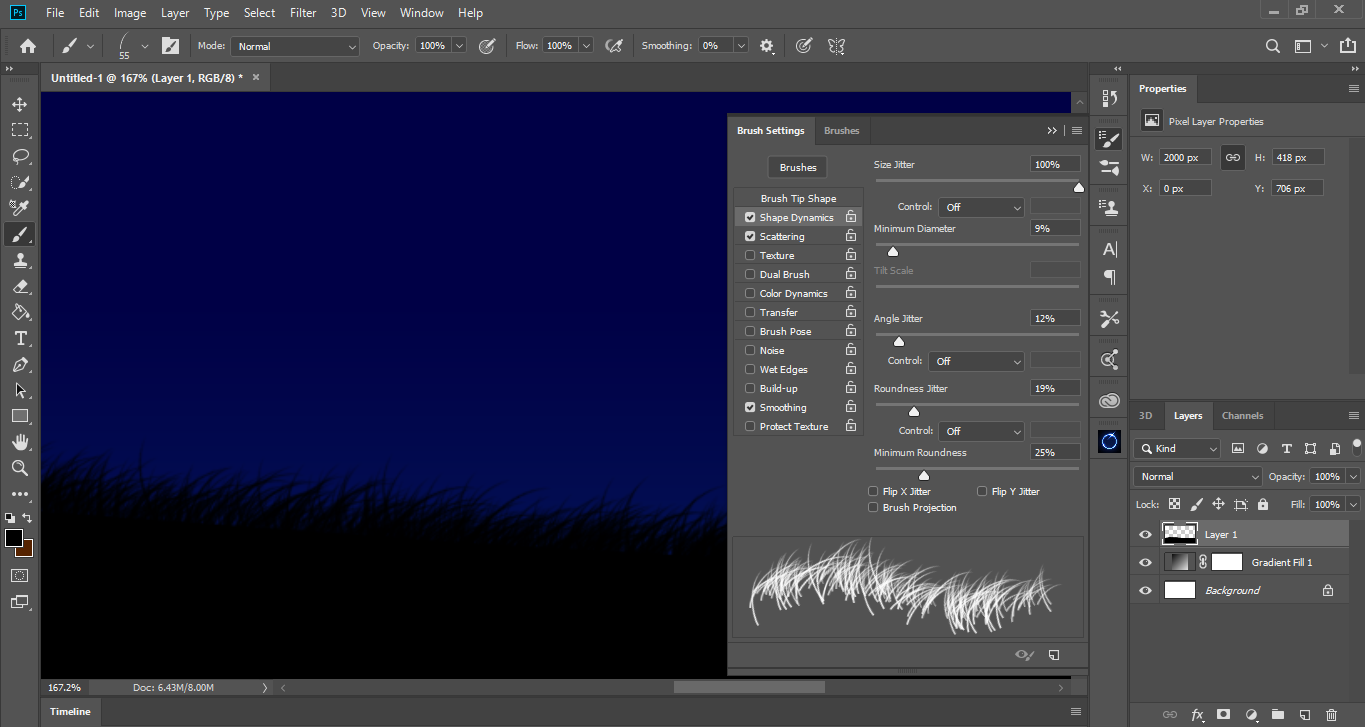Select the Move tool

click(20, 104)
